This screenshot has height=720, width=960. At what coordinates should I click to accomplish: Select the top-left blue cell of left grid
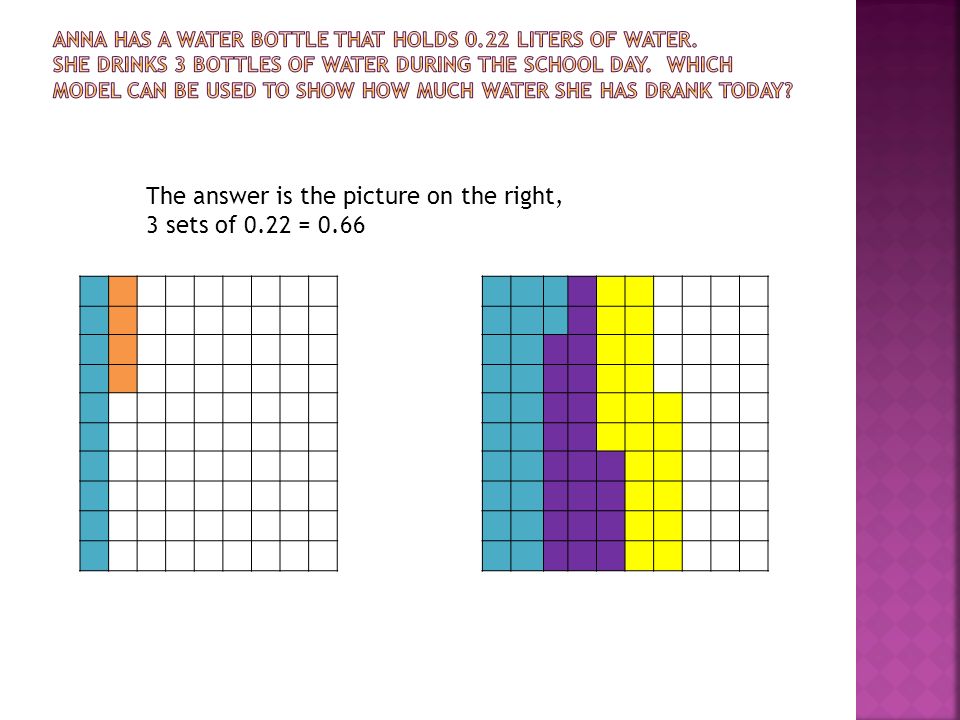[x=94, y=291]
